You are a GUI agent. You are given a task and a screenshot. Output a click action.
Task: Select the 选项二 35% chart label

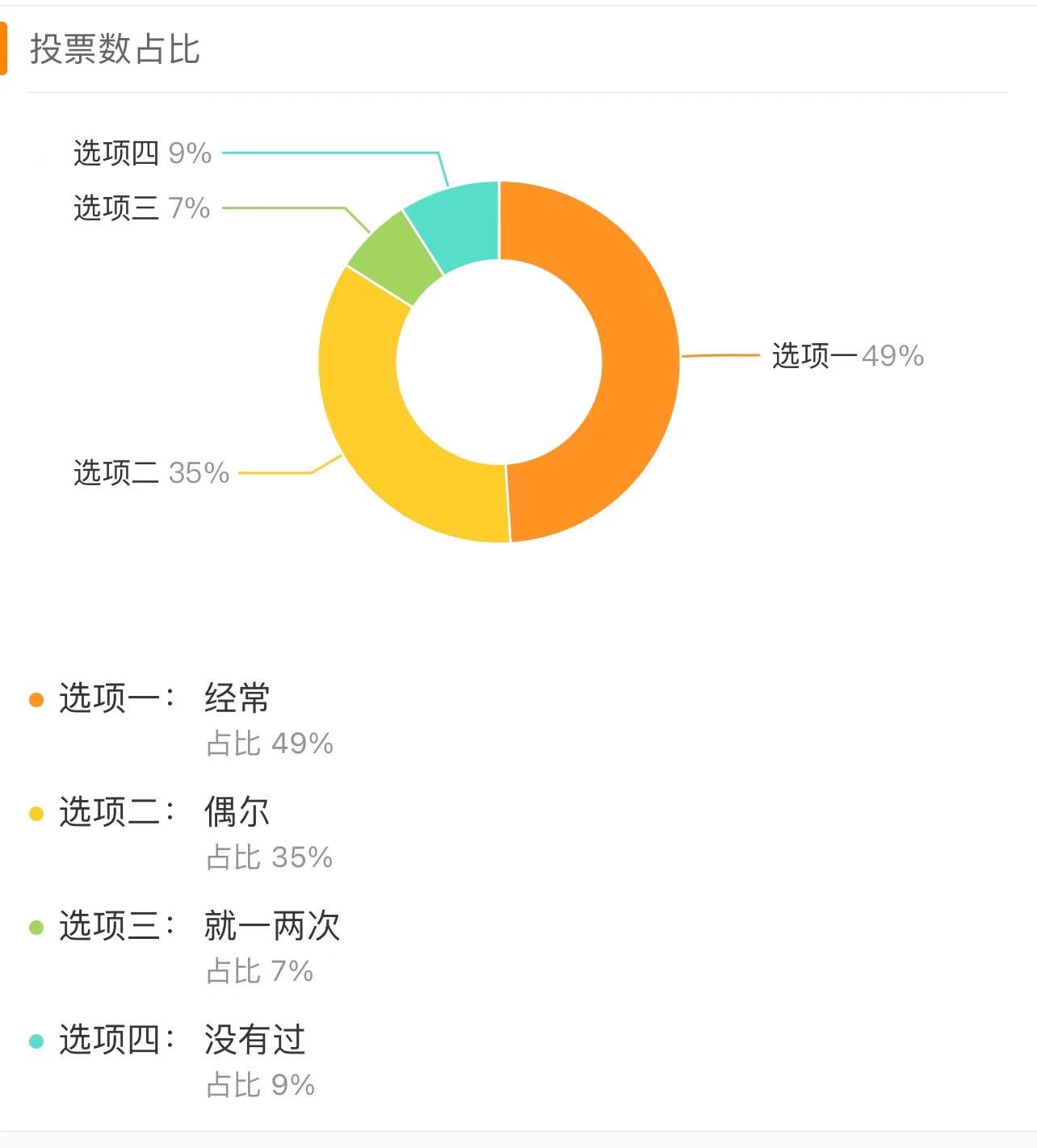pos(152,472)
